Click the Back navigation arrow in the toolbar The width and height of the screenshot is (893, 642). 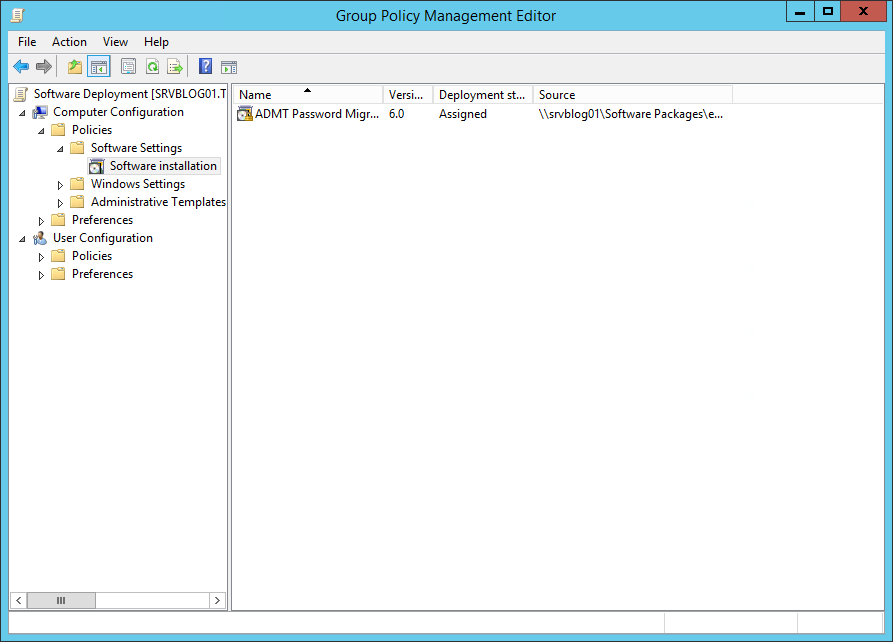[x=21, y=66]
